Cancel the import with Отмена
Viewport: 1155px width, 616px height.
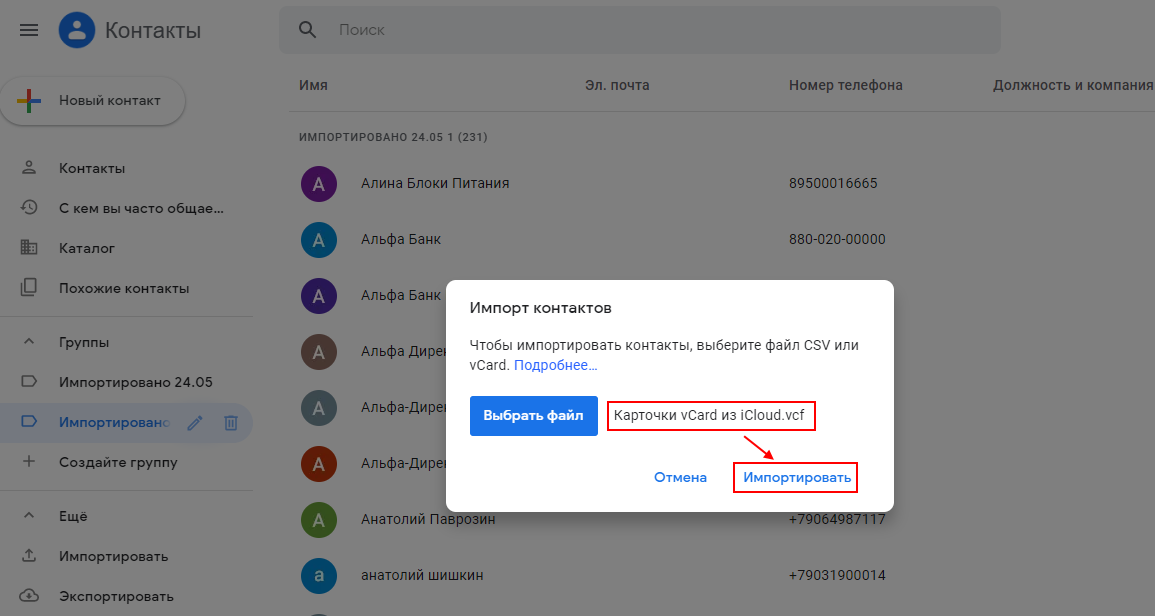coord(680,478)
